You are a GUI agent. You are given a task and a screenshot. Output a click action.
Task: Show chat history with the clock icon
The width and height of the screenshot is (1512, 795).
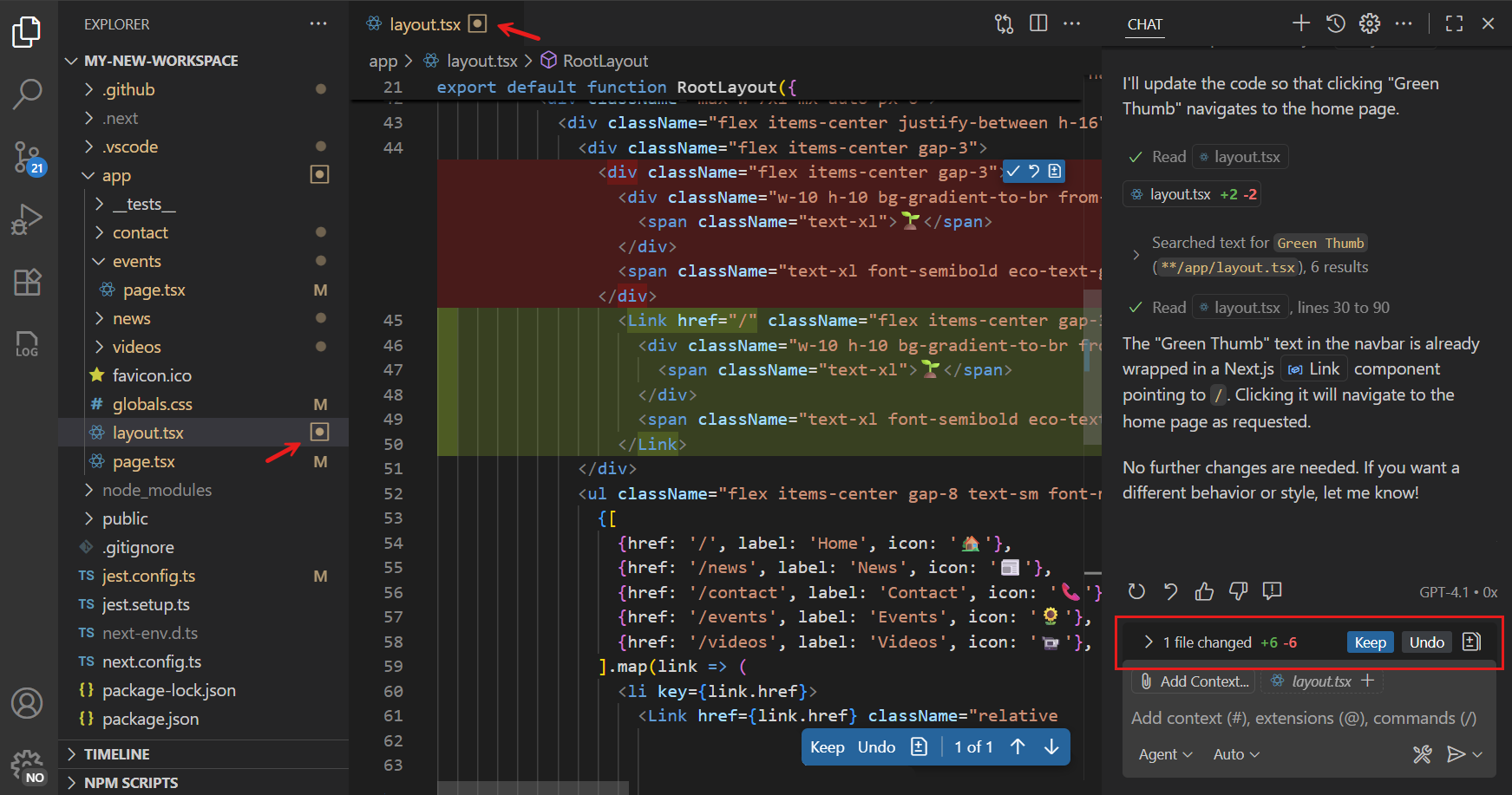pos(1335,23)
